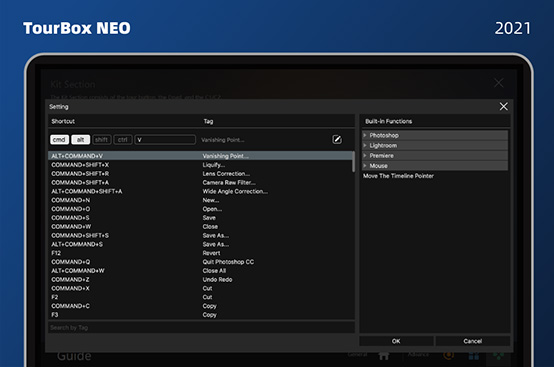Click the shortcut list scrollbar
554x367 pixels.
[353, 162]
